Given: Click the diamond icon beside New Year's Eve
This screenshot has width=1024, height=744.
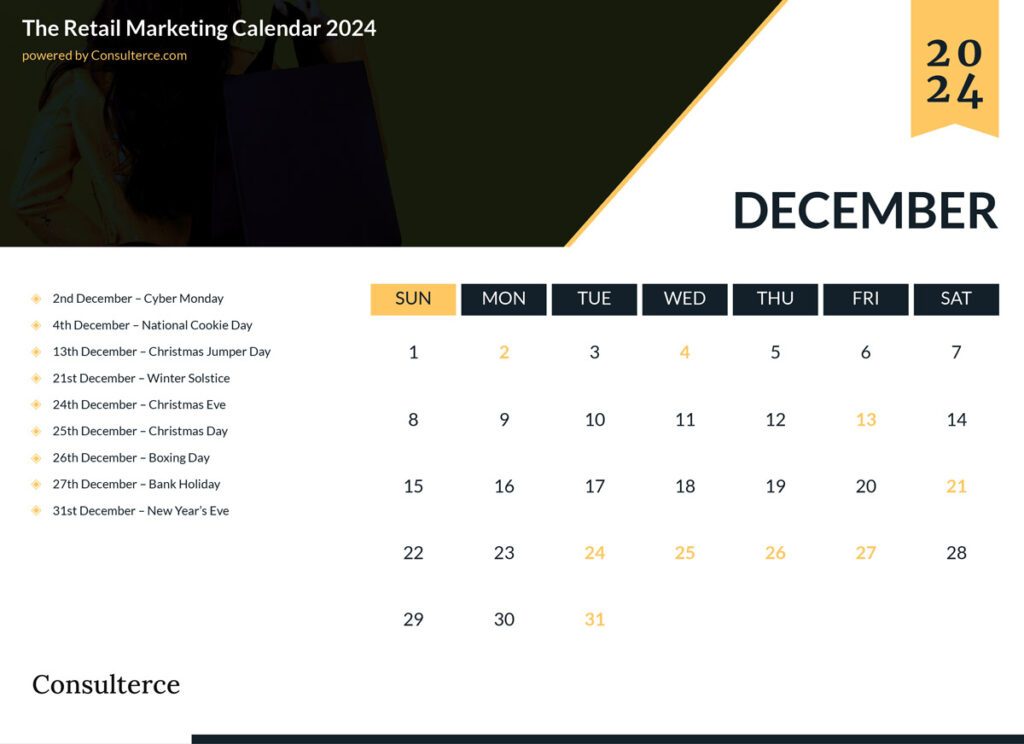Looking at the screenshot, I should pos(36,510).
